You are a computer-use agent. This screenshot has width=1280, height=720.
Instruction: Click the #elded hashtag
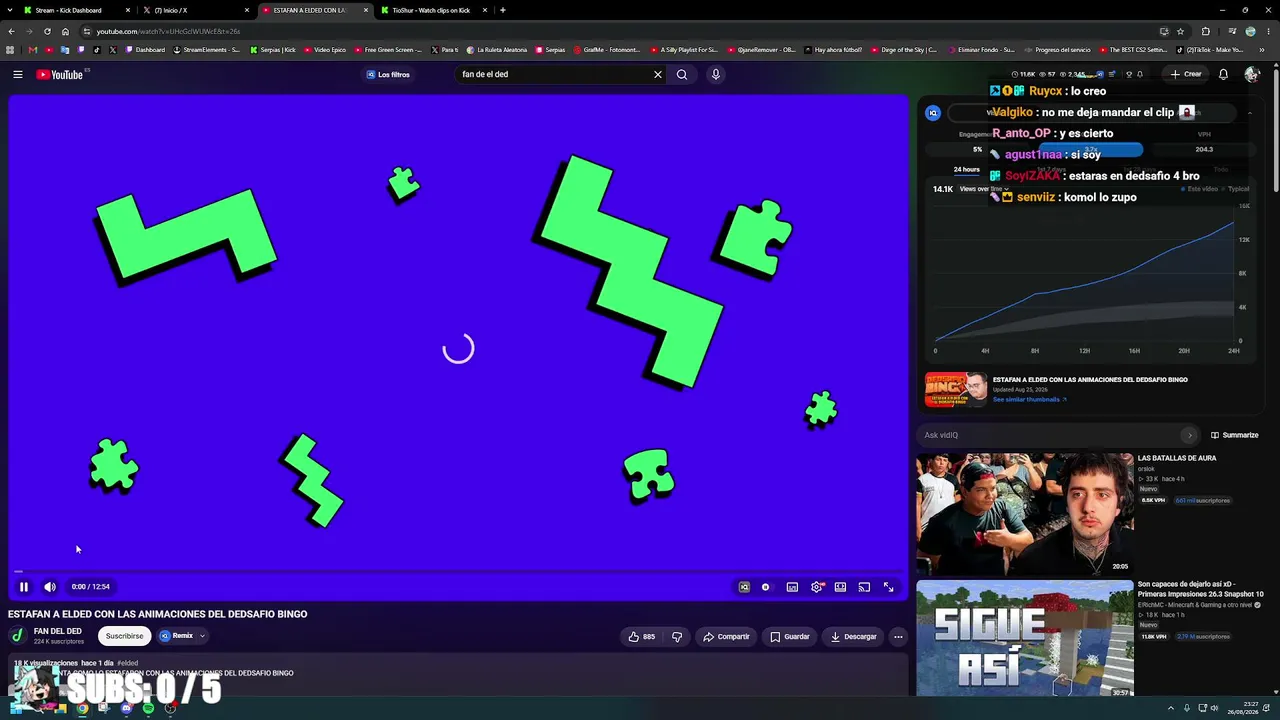click(x=128, y=663)
